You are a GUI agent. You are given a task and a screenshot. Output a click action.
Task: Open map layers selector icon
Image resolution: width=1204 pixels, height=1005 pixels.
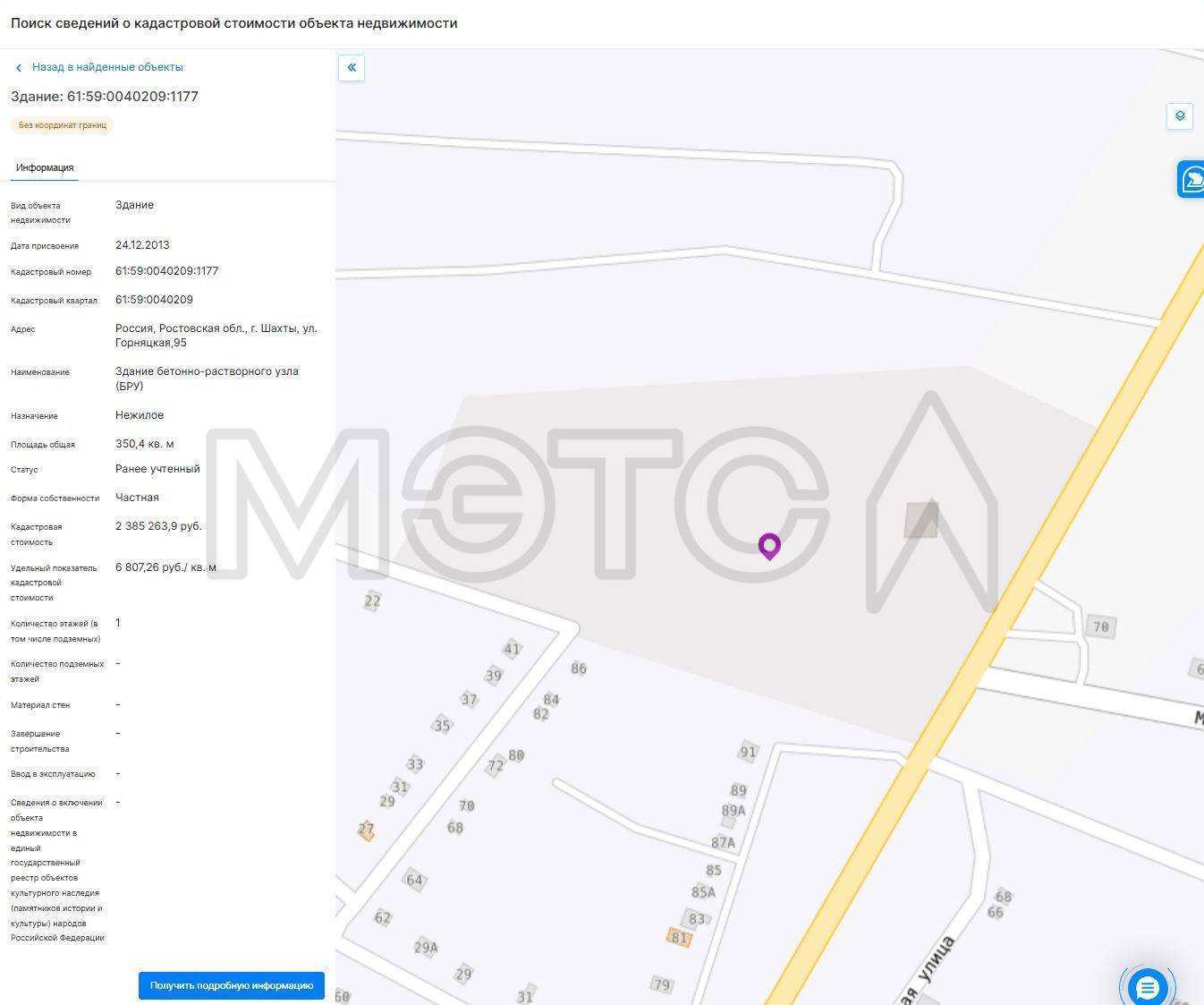pyautogui.click(x=1180, y=116)
